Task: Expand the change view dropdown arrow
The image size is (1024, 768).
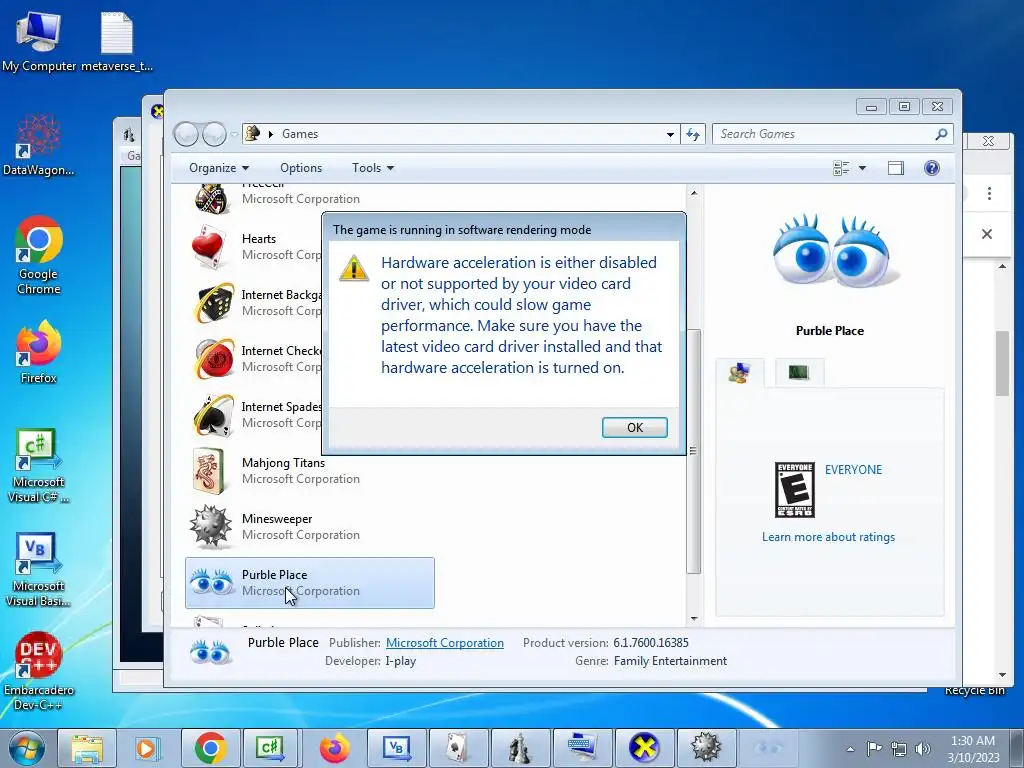Action: (x=862, y=168)
